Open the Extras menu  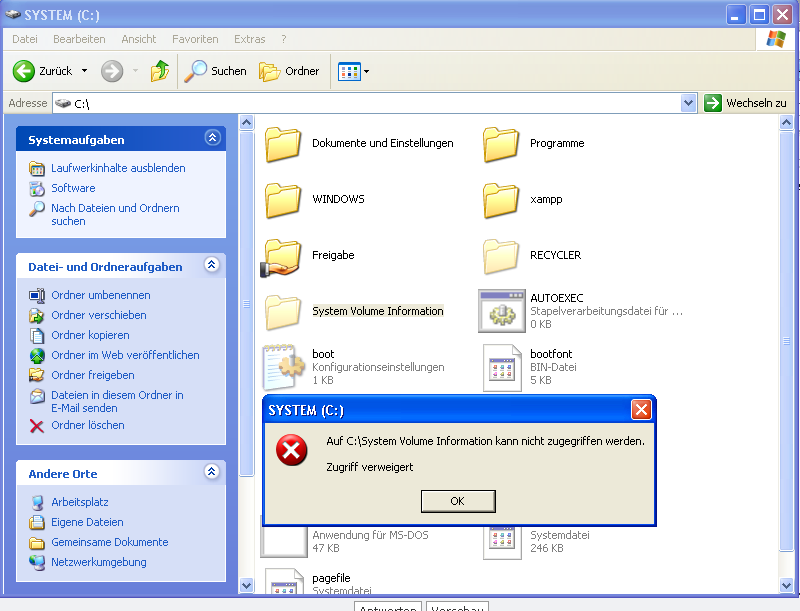[x=249, y=39]
